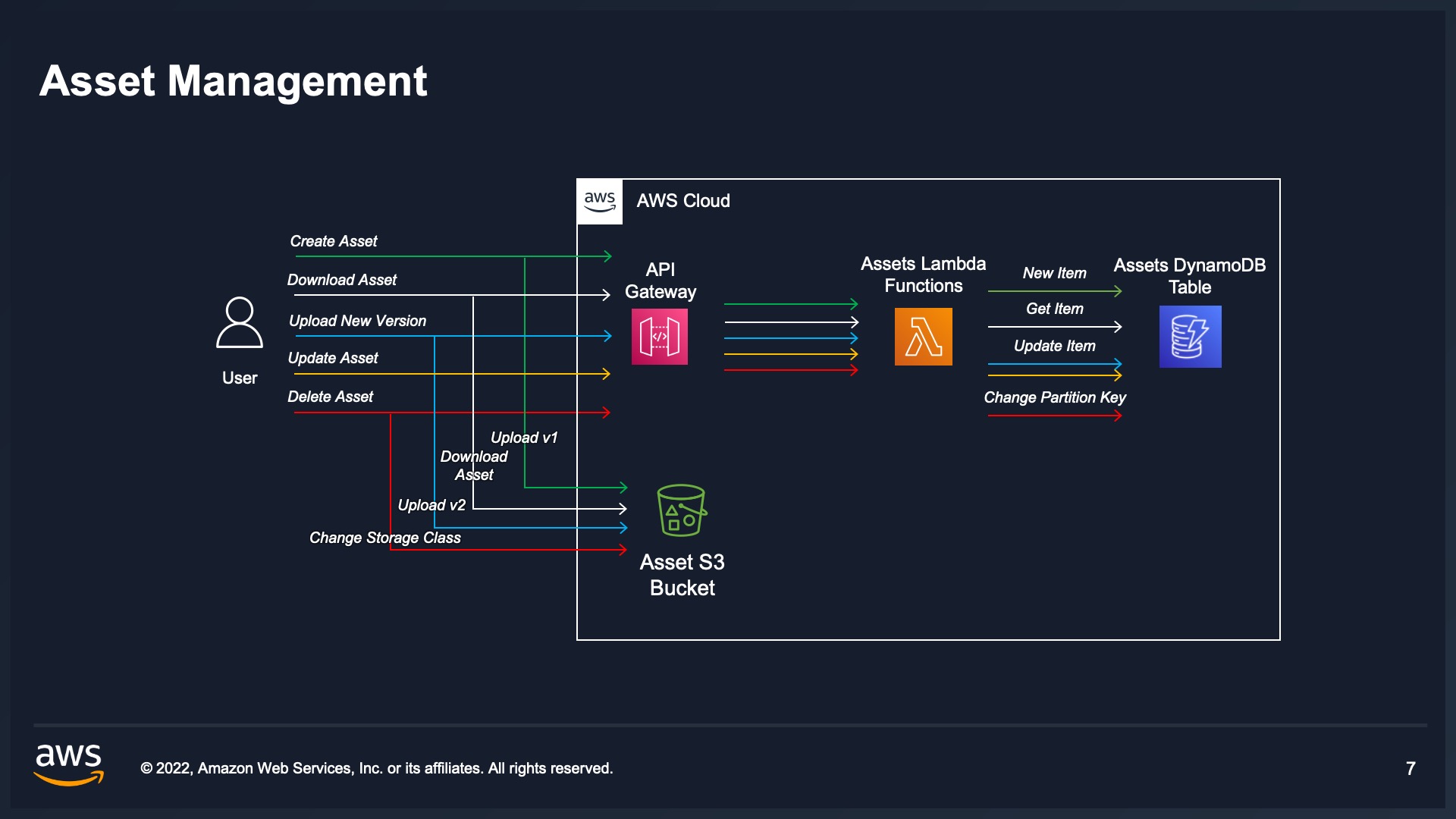Click the Download Asset label near User

click(x=342, y=280)
